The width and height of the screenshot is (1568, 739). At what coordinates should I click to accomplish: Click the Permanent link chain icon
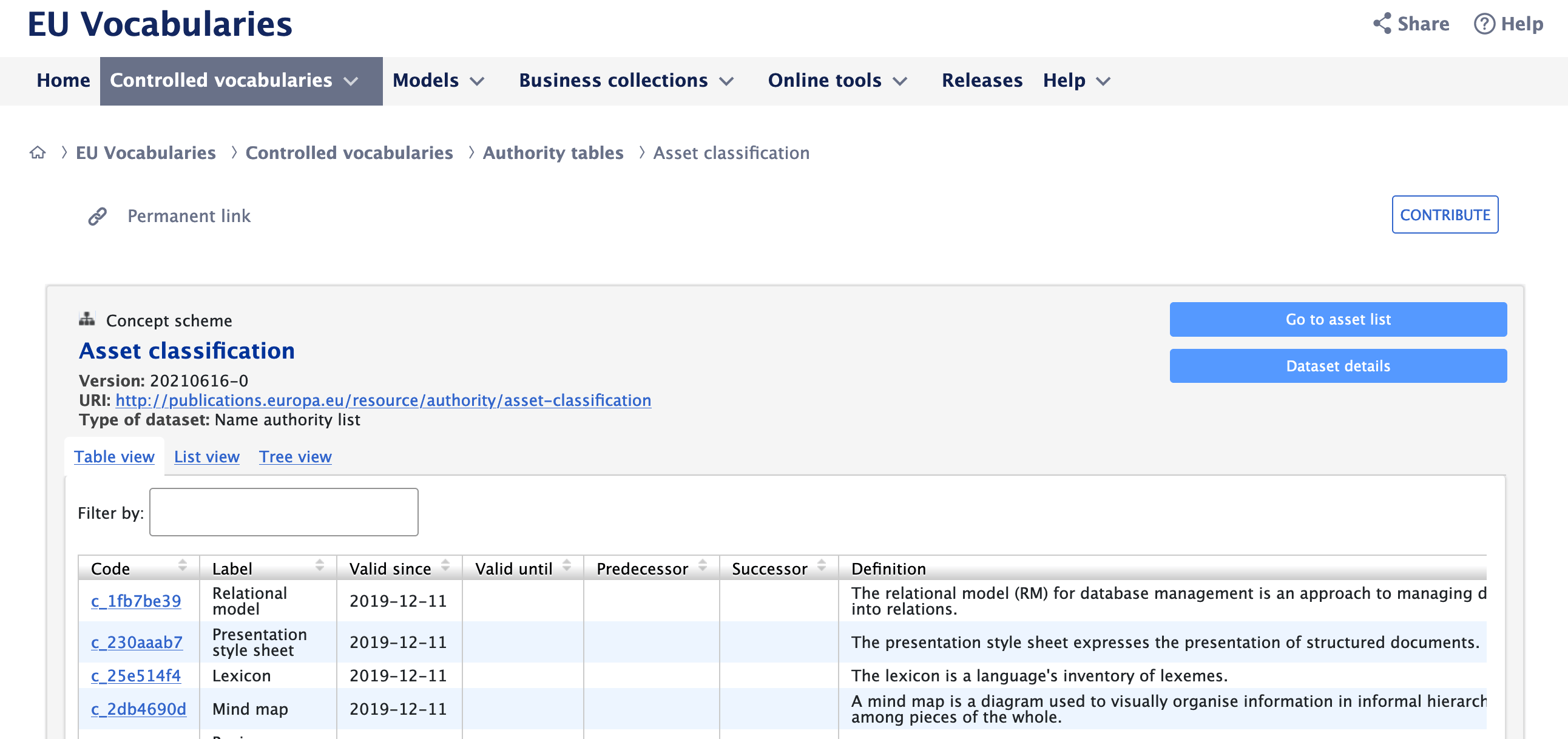pos(97,216)
